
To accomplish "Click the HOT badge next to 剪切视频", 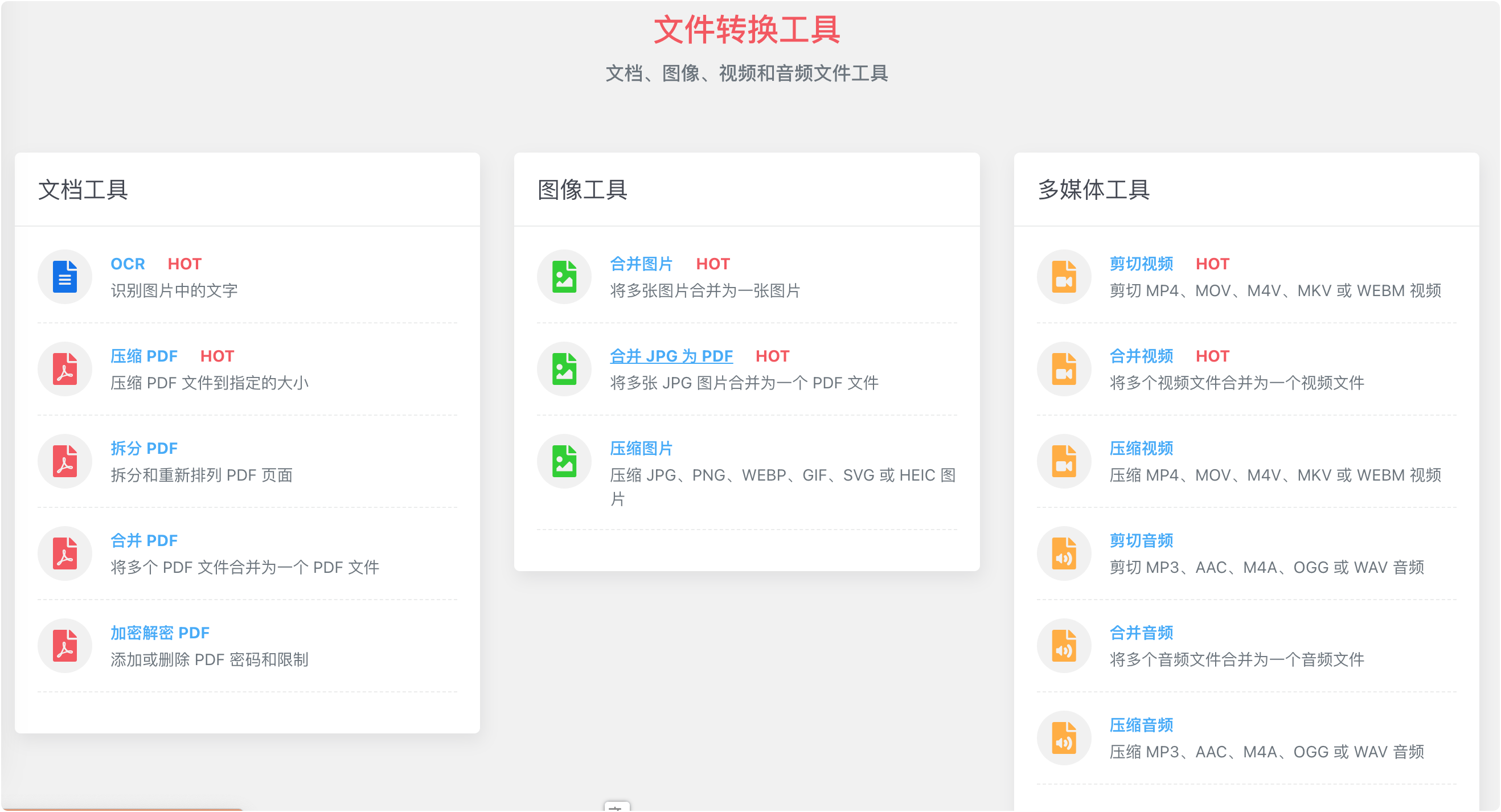I will pyautogui.click(x=1212, y=264).
